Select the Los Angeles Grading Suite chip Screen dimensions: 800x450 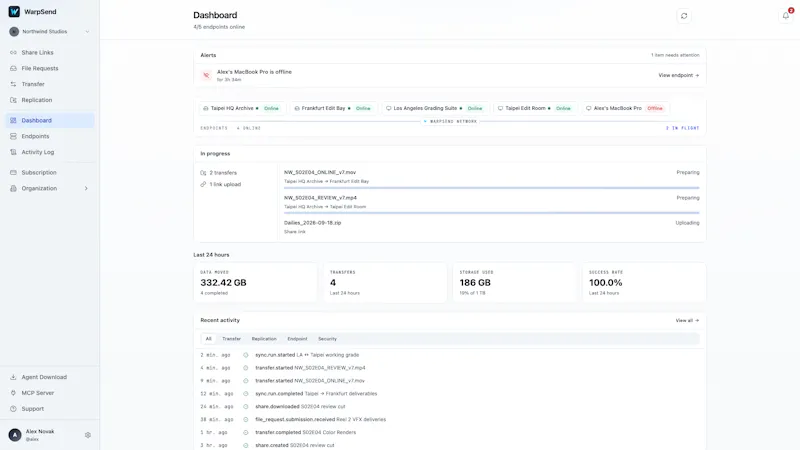(x=434, y=108)
